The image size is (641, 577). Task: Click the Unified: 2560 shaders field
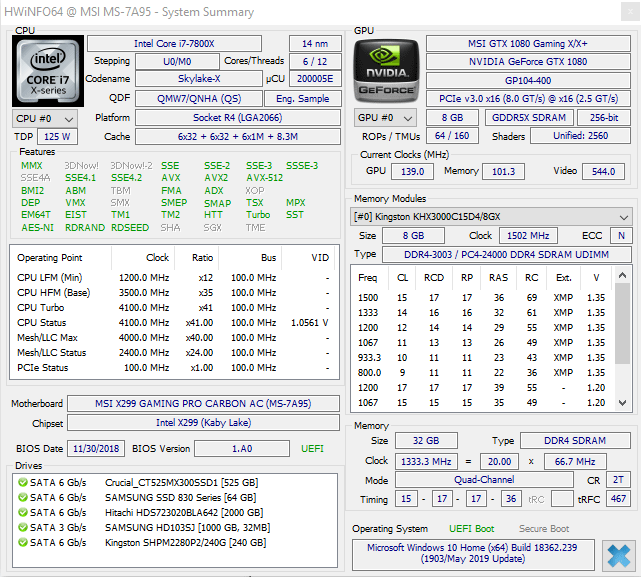(580, 136)
